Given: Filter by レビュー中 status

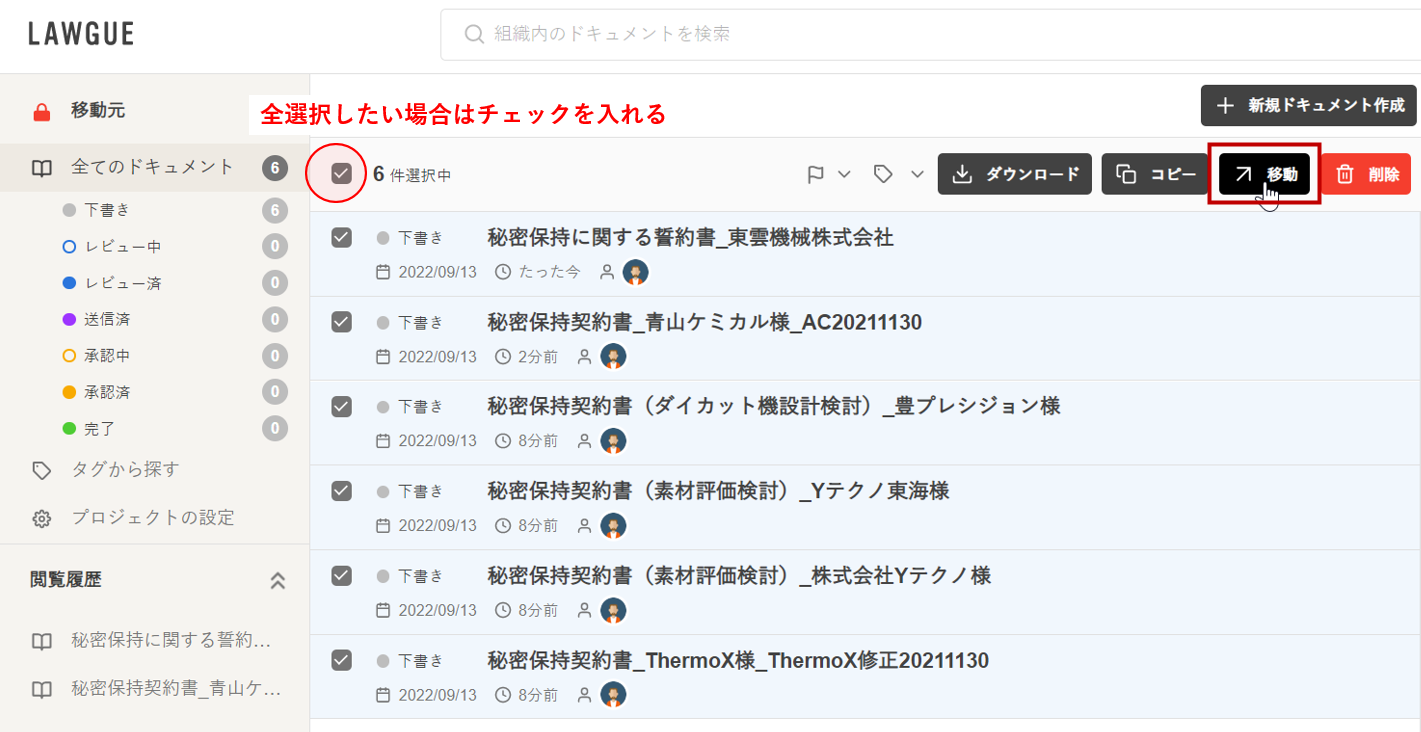Looking at the screenshot, I should (122, 247).
